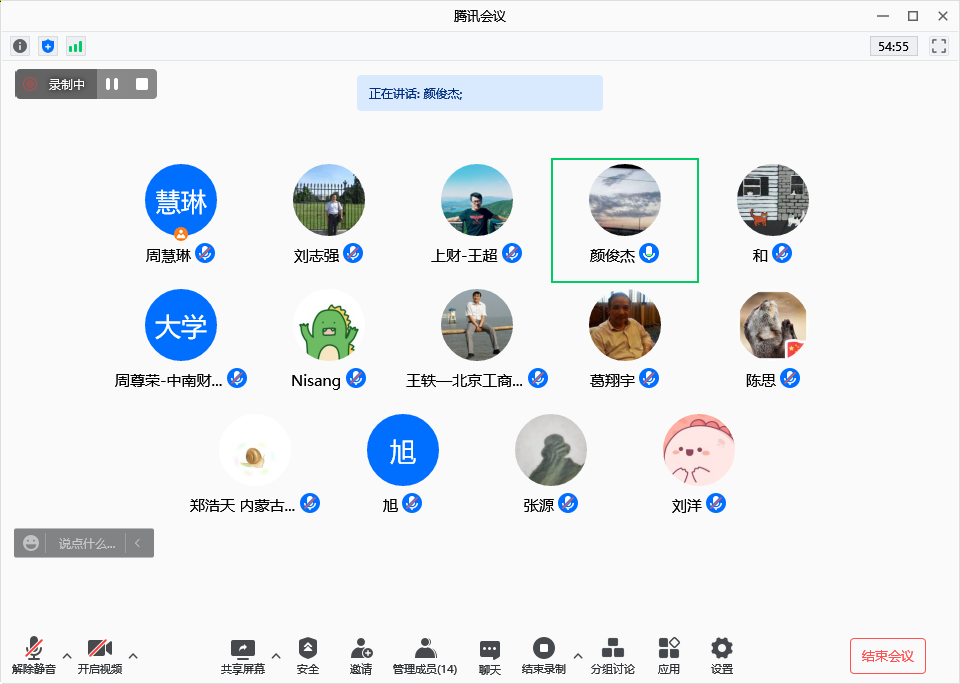
Task: Click 王轶's muted mic icon
Action: tap(538, 378)
